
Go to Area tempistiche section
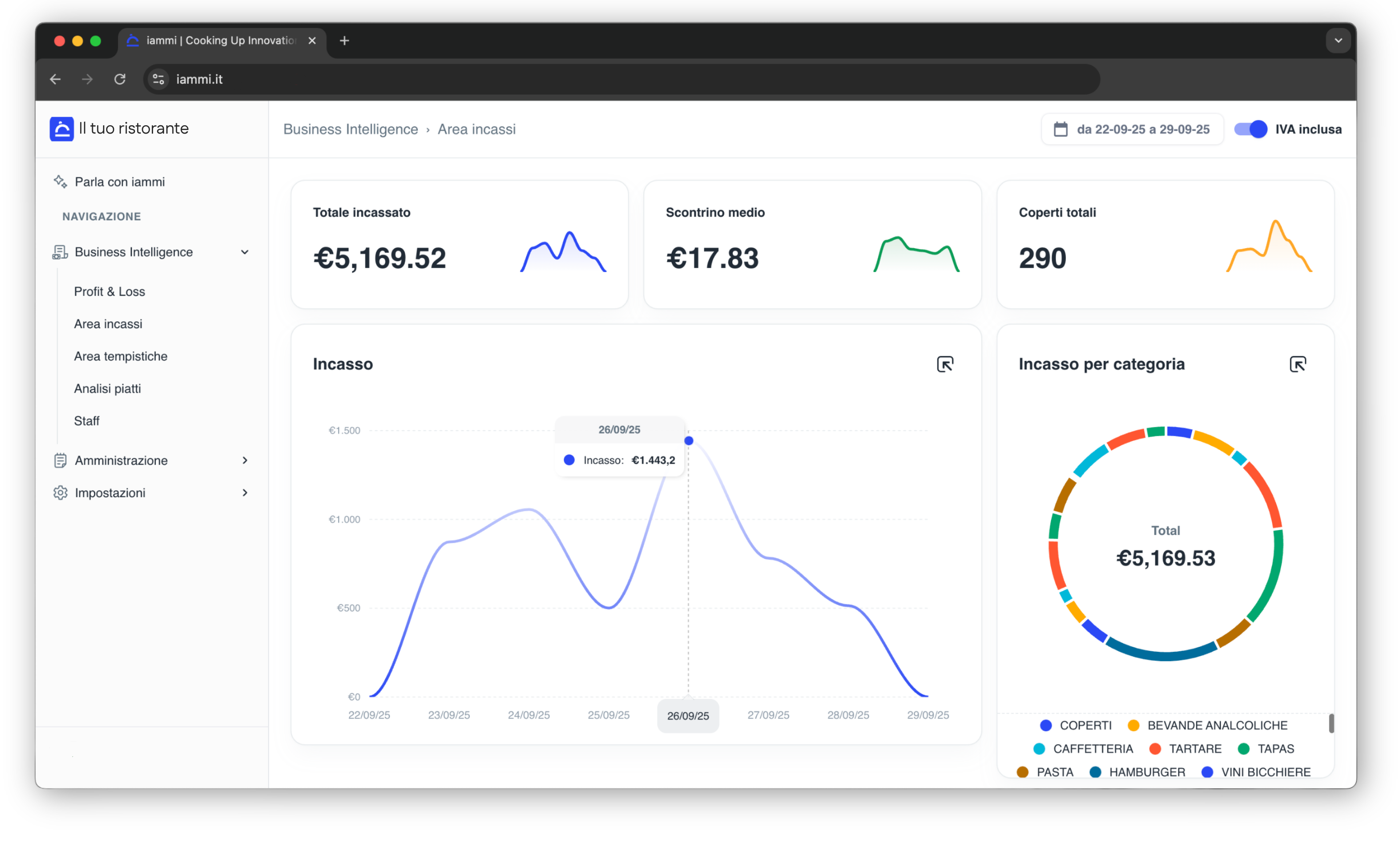point(120,356)
